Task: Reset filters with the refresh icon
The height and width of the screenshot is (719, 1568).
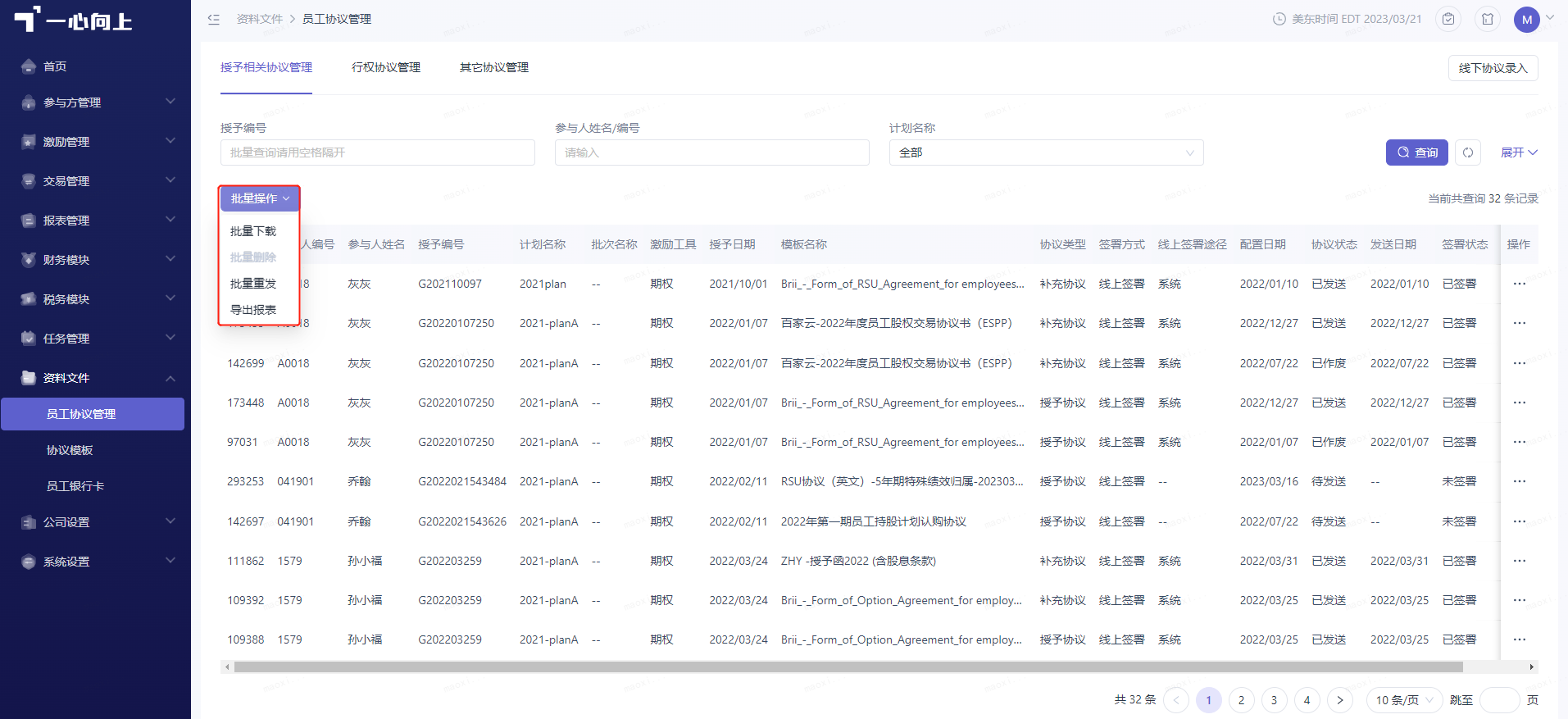Action: (1468, 152)
